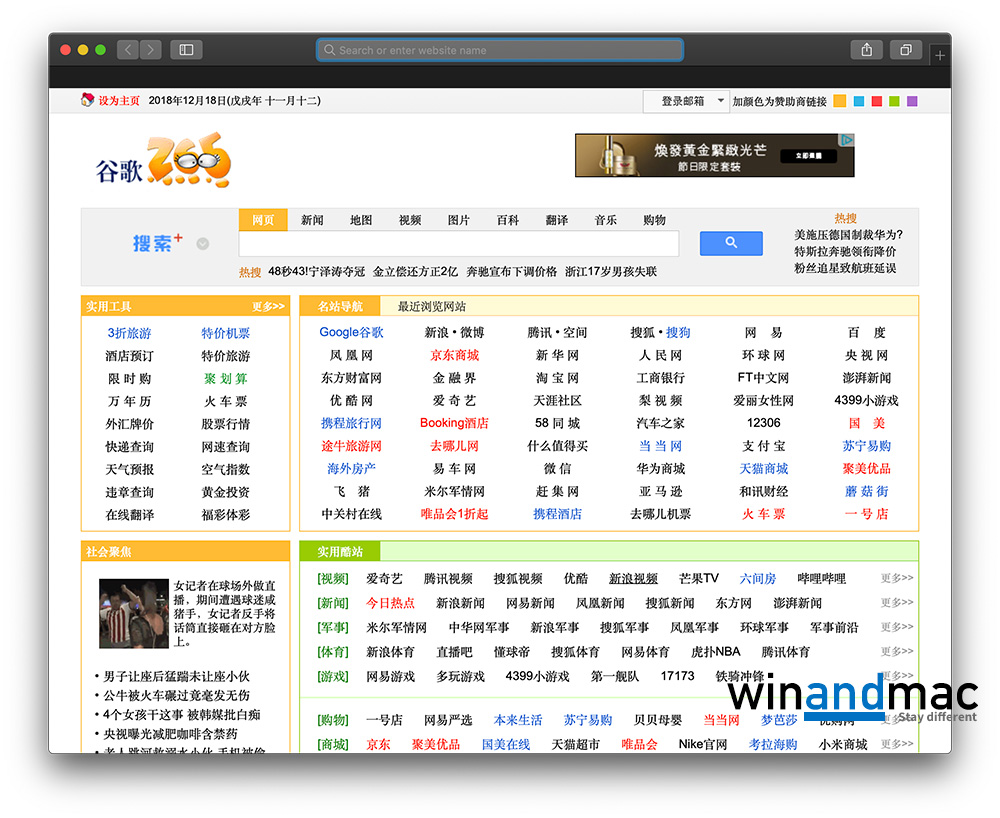Screen dimensions: 1000x818
Task: Click the 谷歌365 site logo
Action: tap(164, 162)
